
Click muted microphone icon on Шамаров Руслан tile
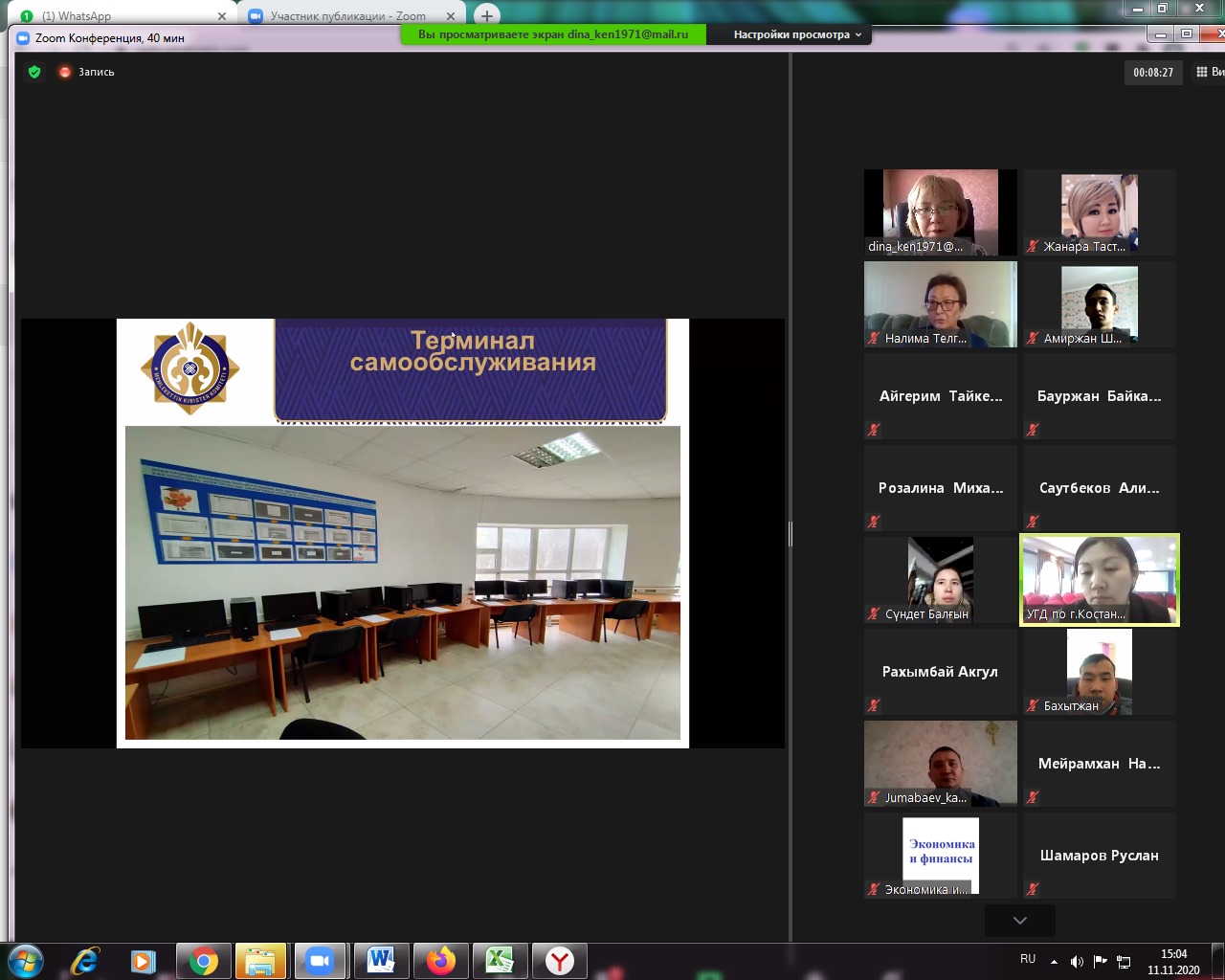(1033, 889)
